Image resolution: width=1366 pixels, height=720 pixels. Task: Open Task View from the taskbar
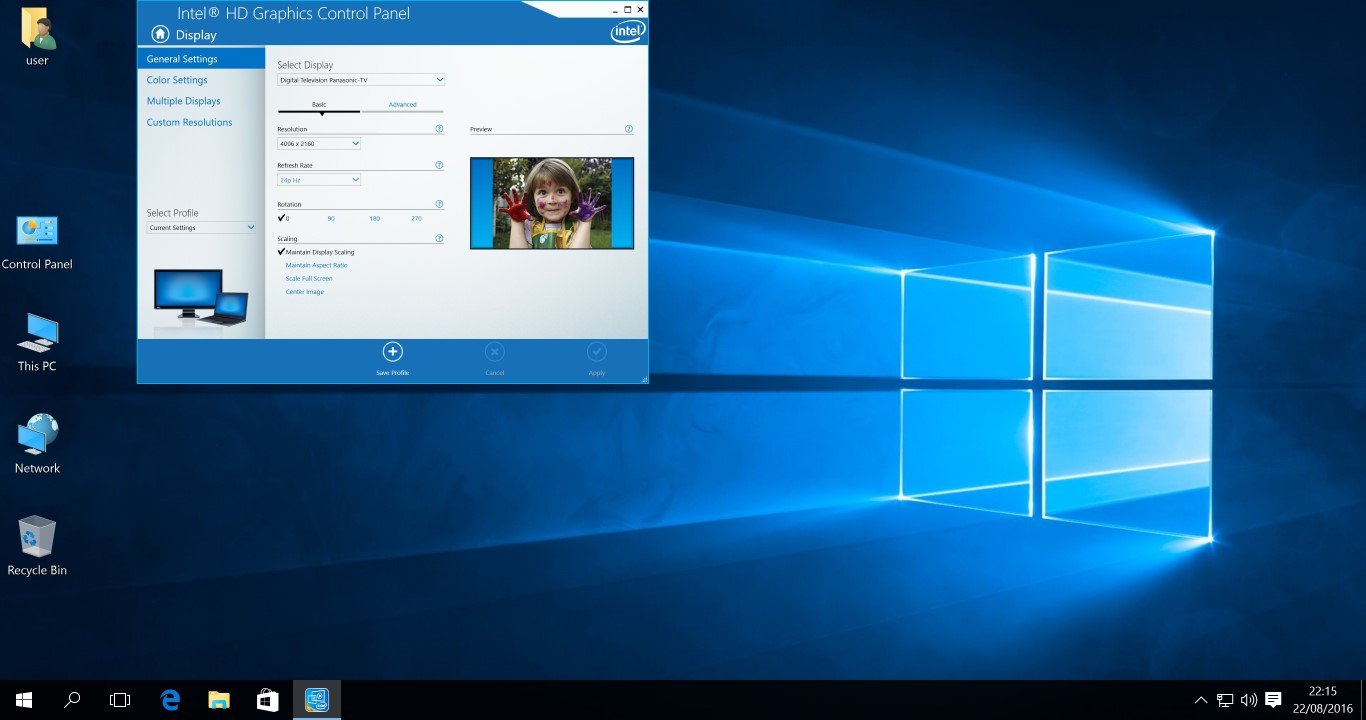[120, 700]
